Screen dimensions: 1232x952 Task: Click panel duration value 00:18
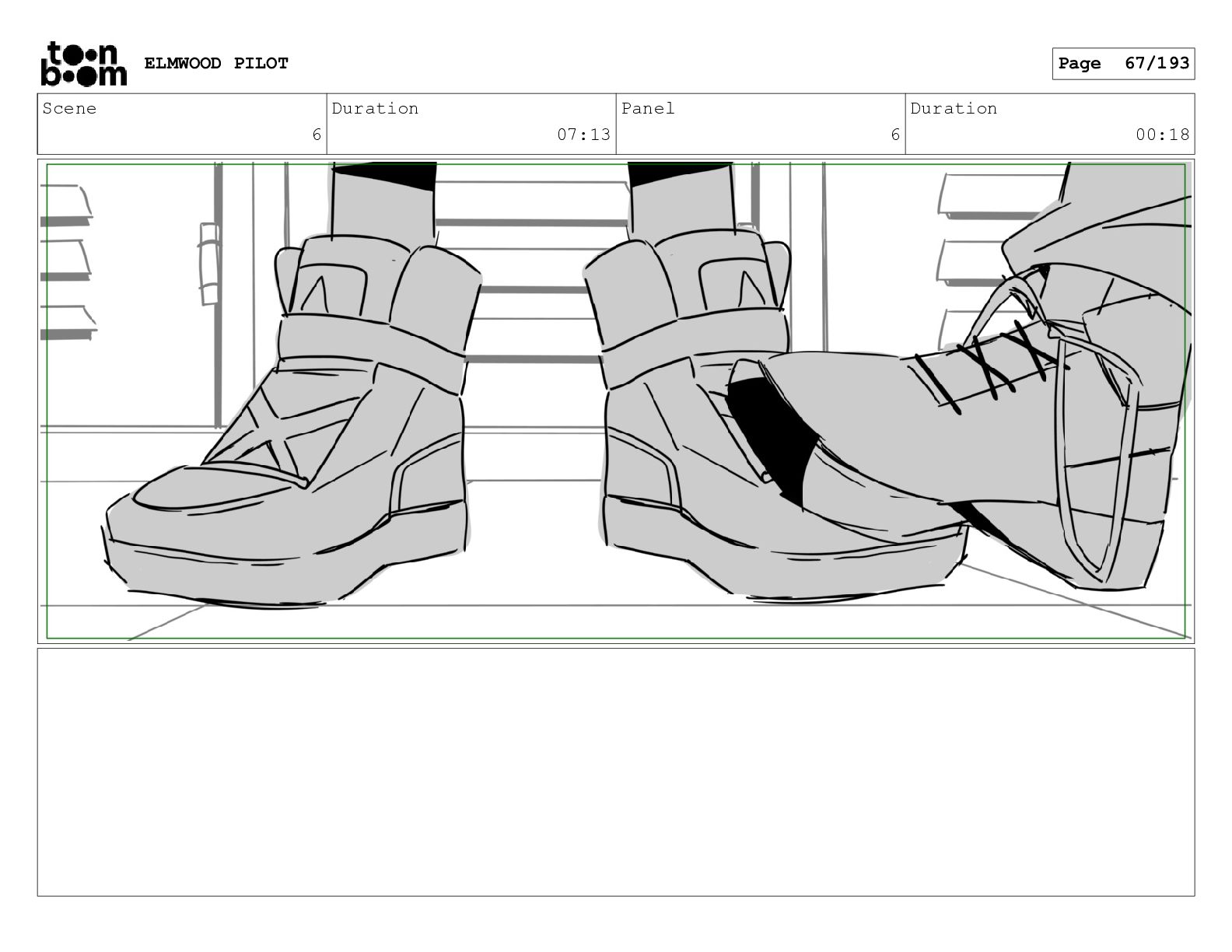pyautogui.click(x=1162, y=135)
